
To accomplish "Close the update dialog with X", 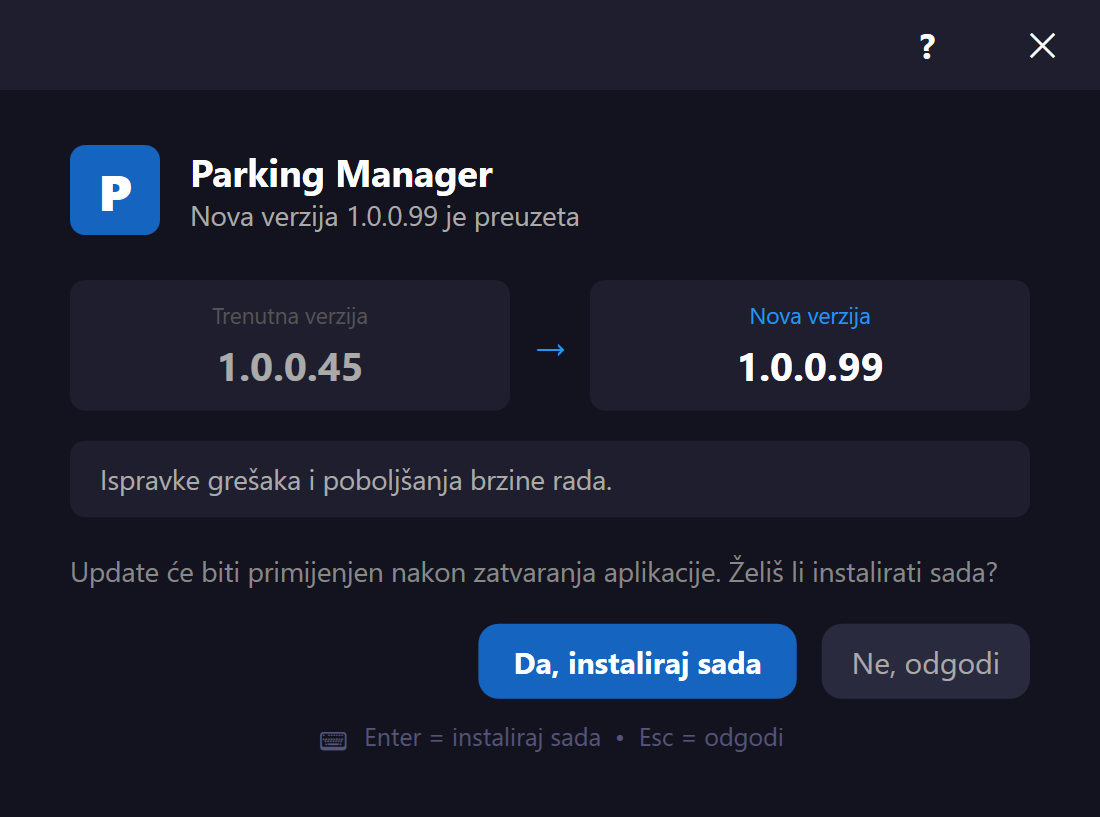I will (1042, 46).
